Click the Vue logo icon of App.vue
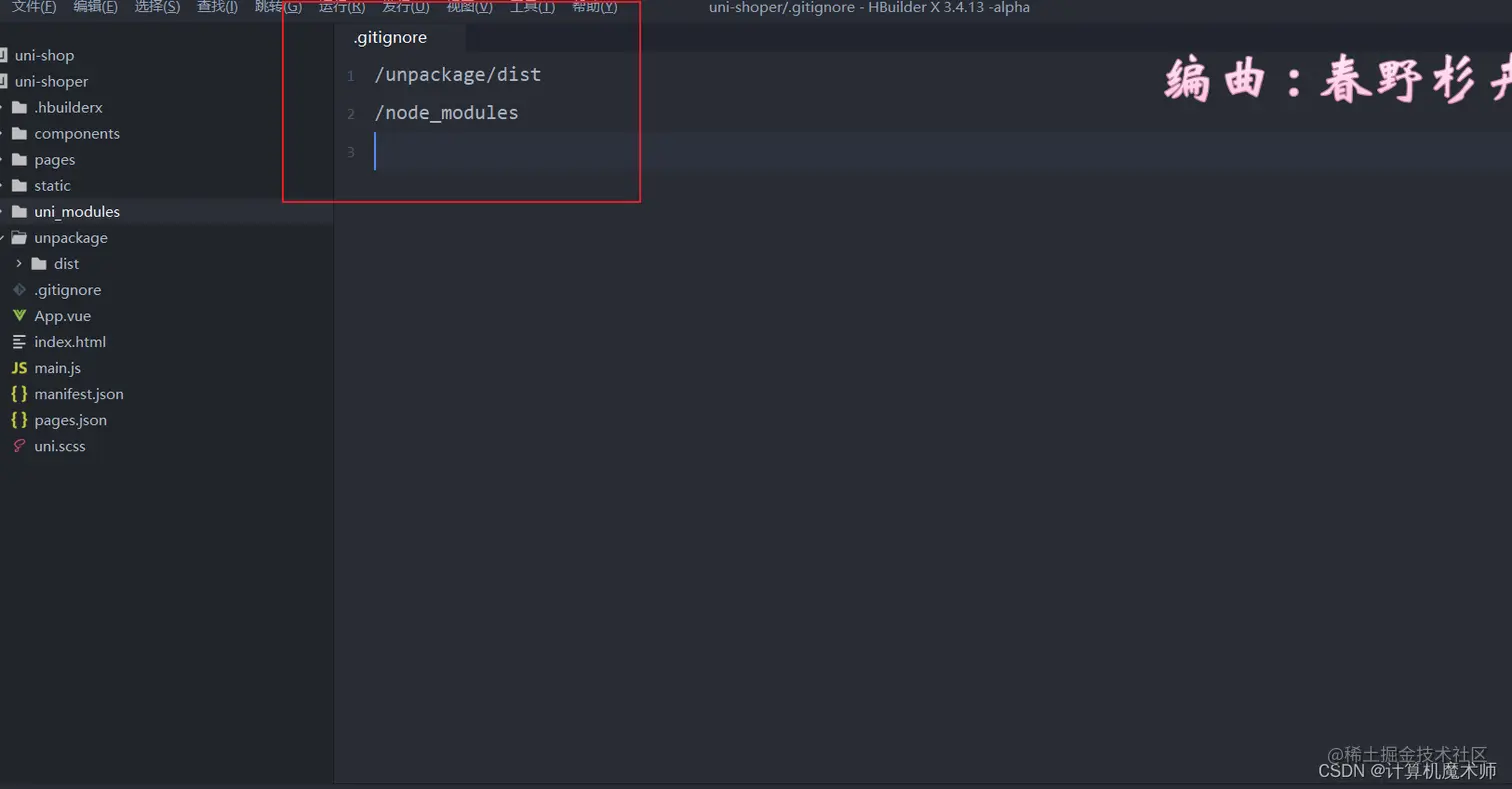Viewport: 1512px width, 789px height. click(x=19, y=315)
